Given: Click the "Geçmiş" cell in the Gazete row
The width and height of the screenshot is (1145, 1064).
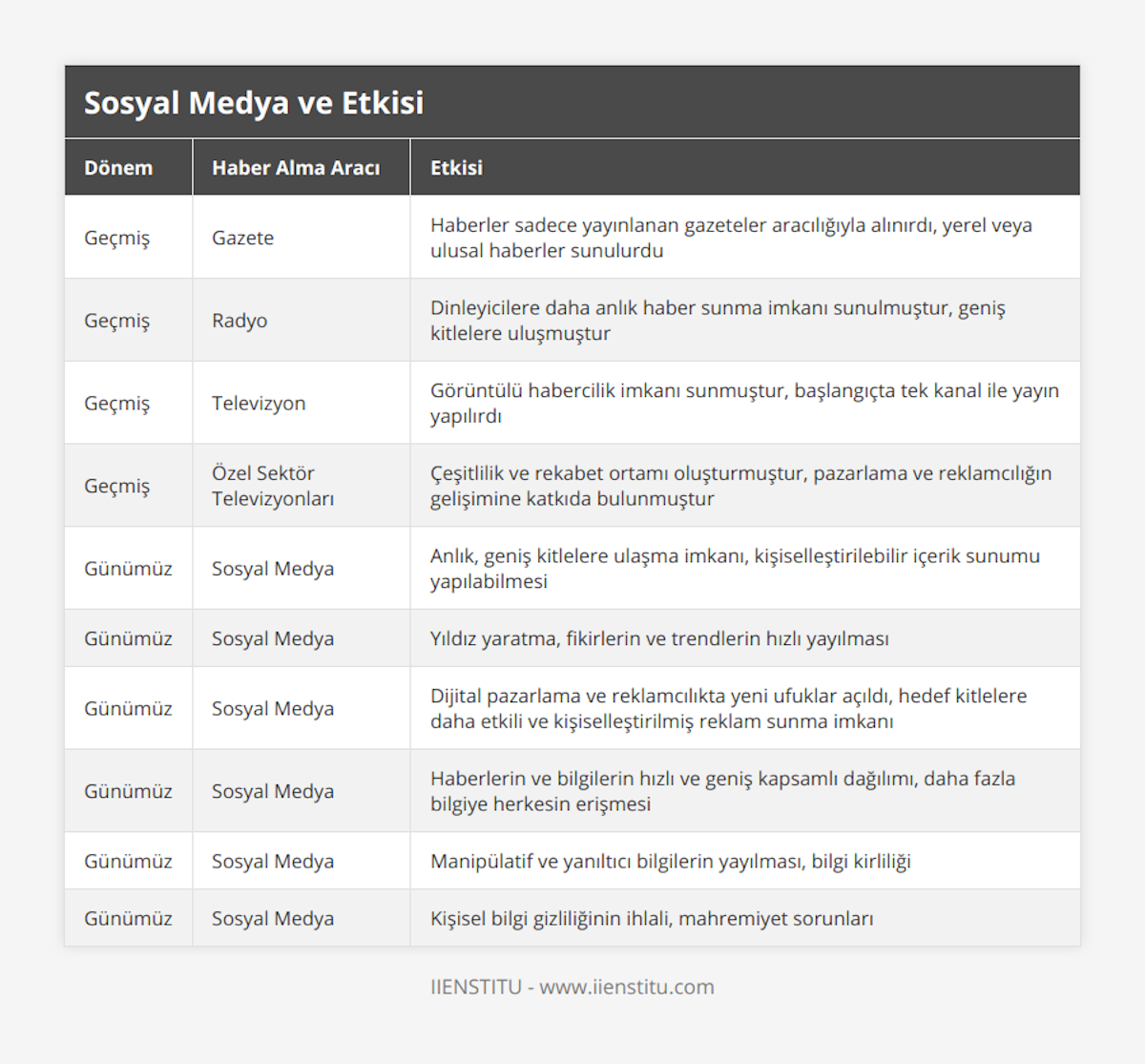Looking at the screenshot, I should pos(117,238).
